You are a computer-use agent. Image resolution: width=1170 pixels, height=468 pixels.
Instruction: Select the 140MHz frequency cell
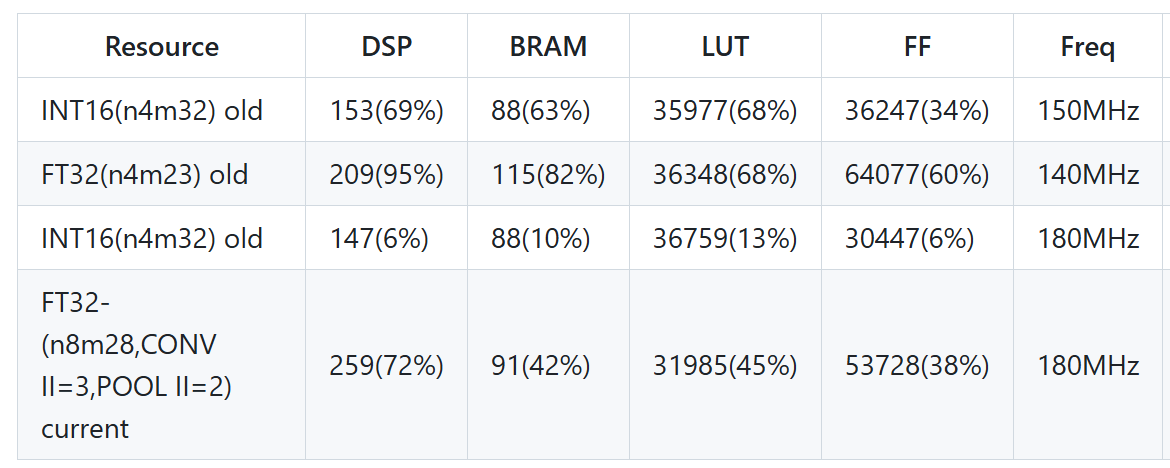(1088, 175)
